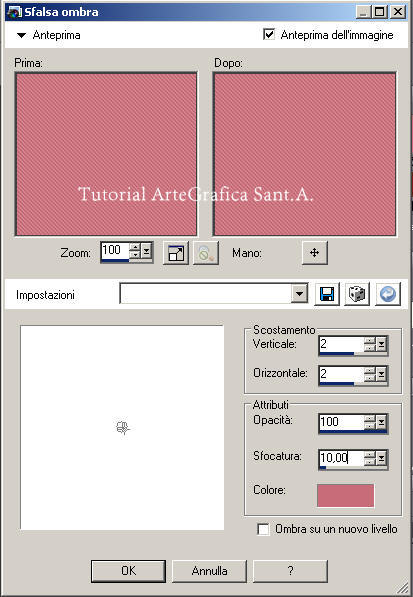Screen dimensions: 413x597
Task: Collapse the Anteprima section triangle
Action: pyautogui.click(x=21, y=35)
